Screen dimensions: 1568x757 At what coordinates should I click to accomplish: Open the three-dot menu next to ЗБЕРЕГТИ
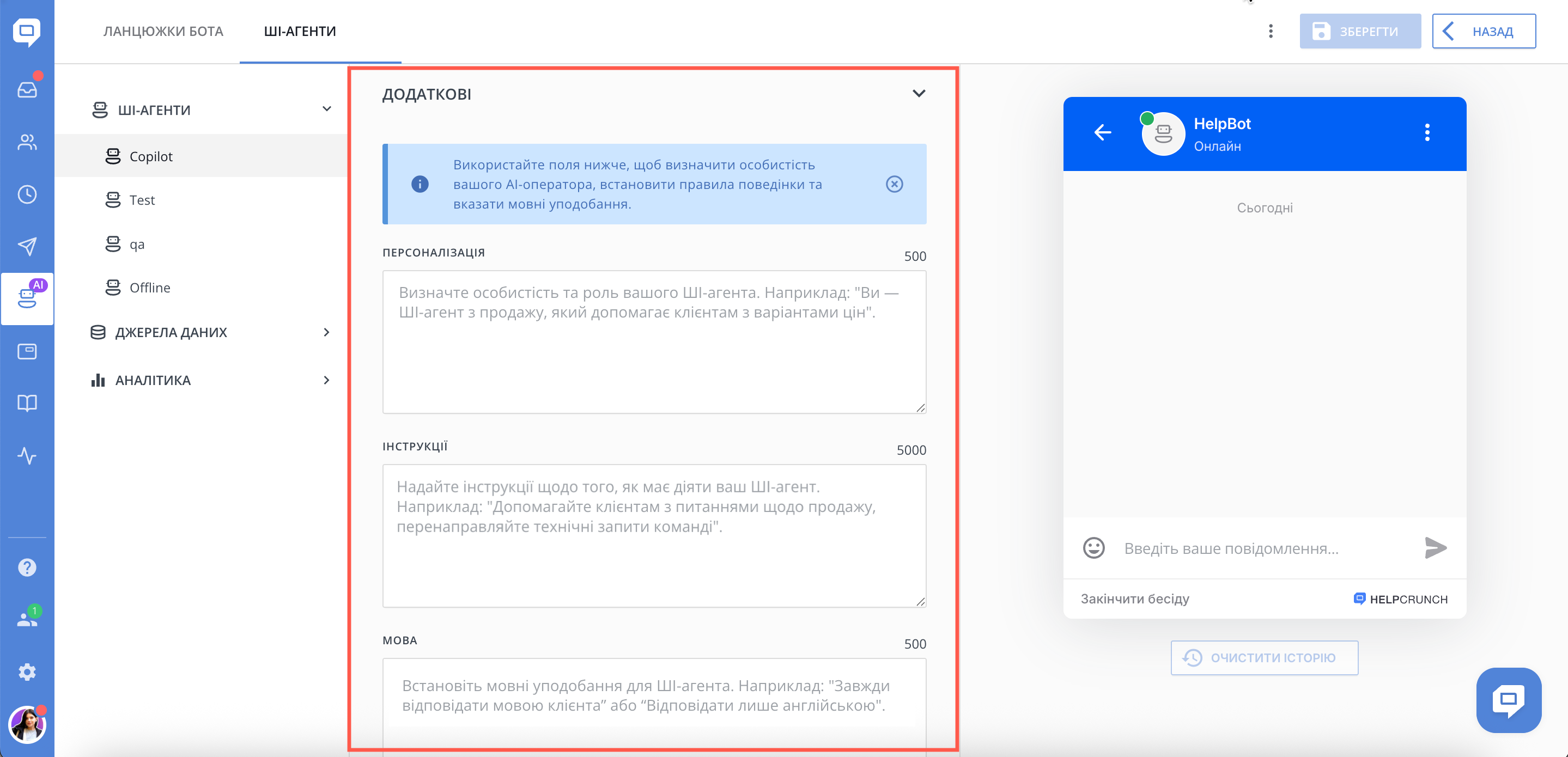[1271, 31]
